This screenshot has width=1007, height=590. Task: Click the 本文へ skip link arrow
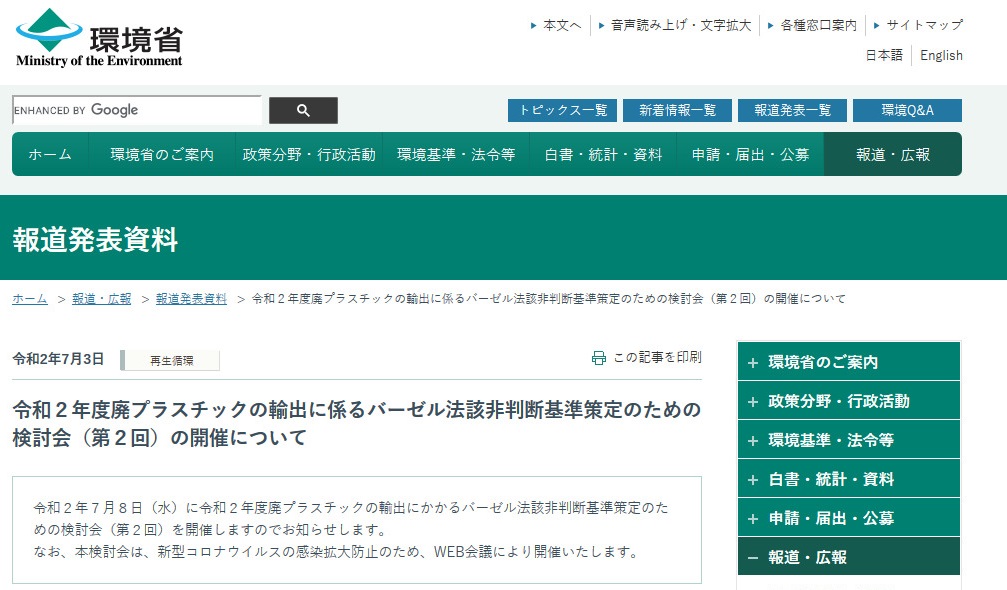click(x=531, y=26)
